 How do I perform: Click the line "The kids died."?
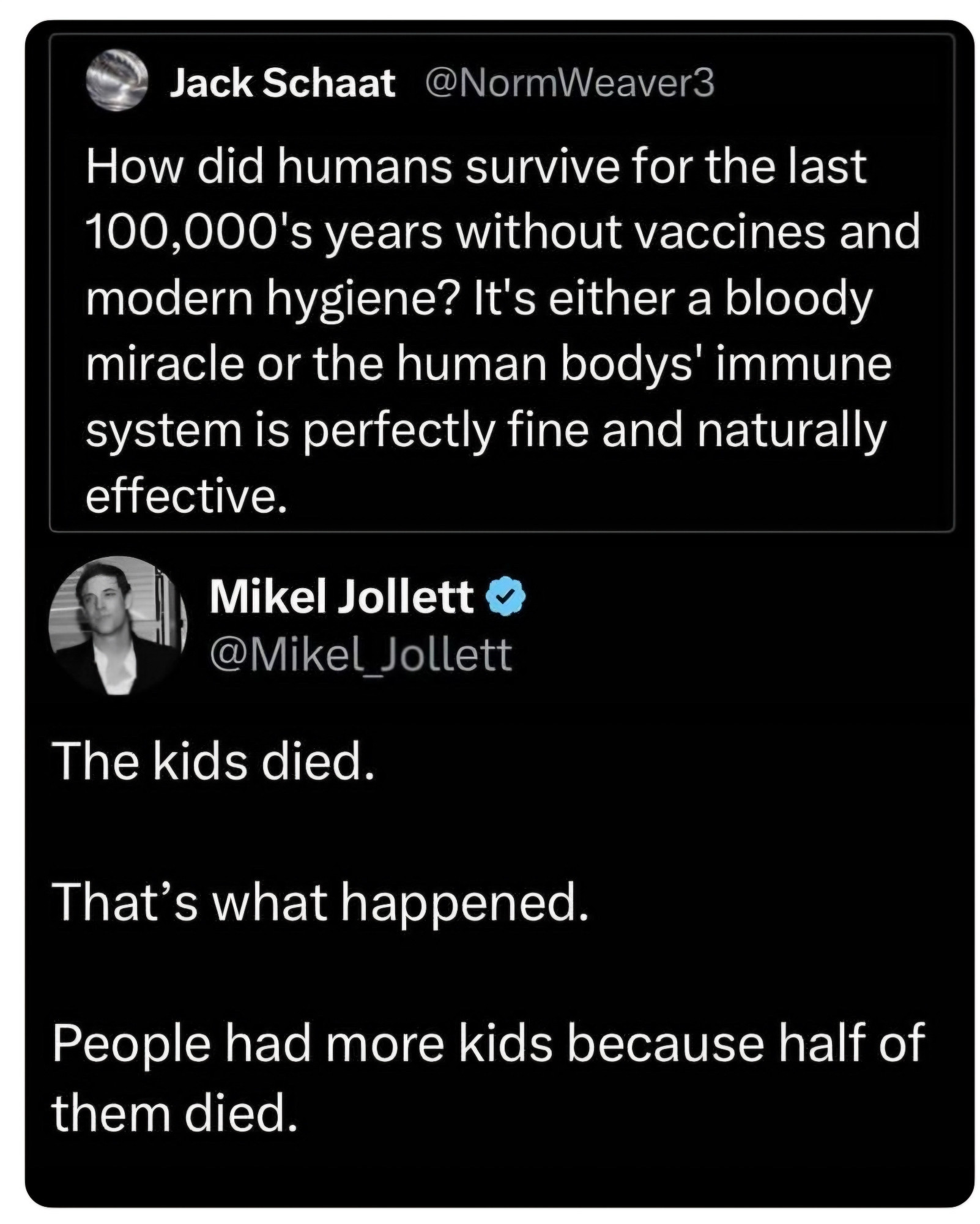213,763
